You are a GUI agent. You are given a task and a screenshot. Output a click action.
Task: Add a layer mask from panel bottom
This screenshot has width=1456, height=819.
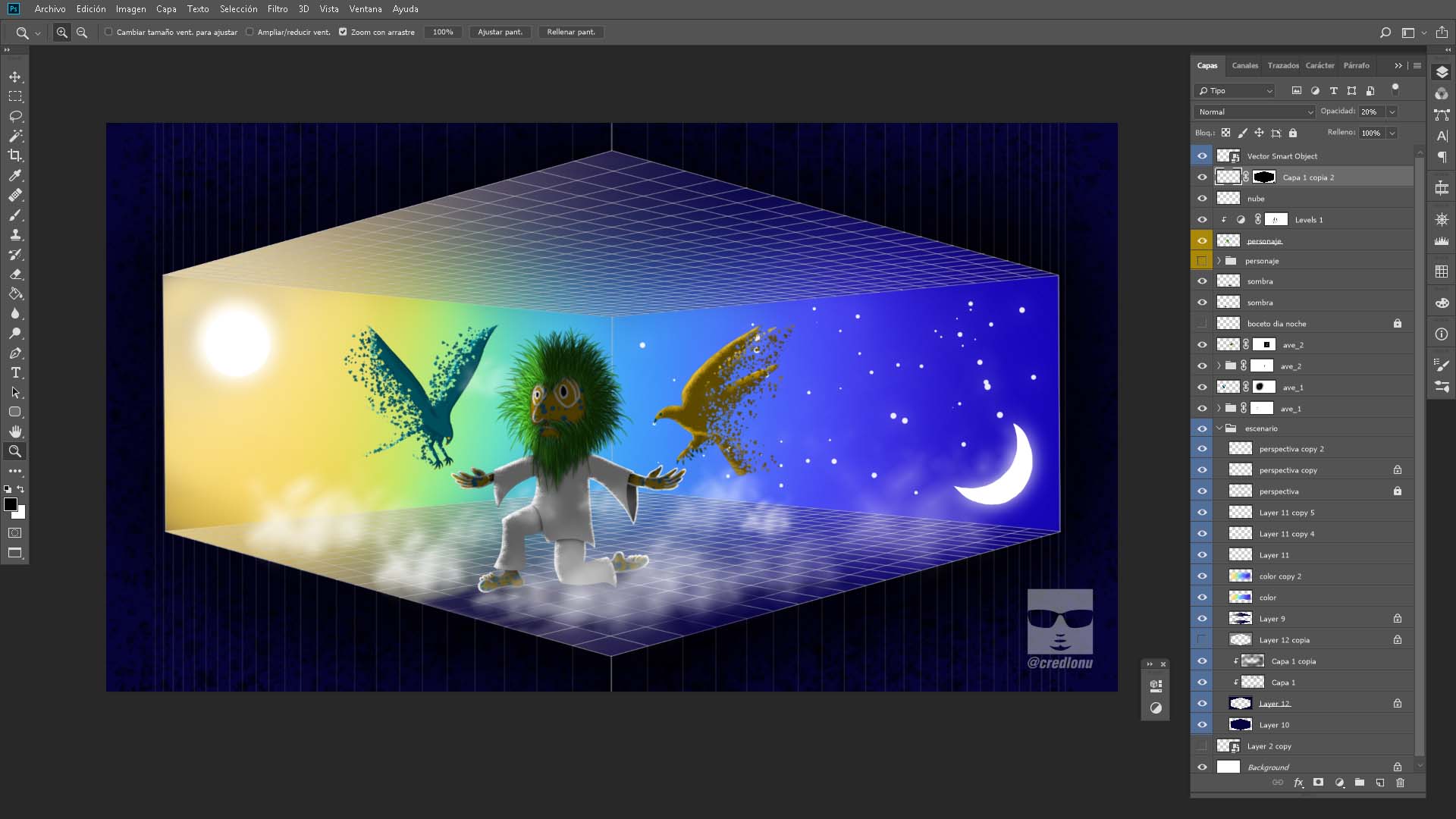coord(1318,783)
